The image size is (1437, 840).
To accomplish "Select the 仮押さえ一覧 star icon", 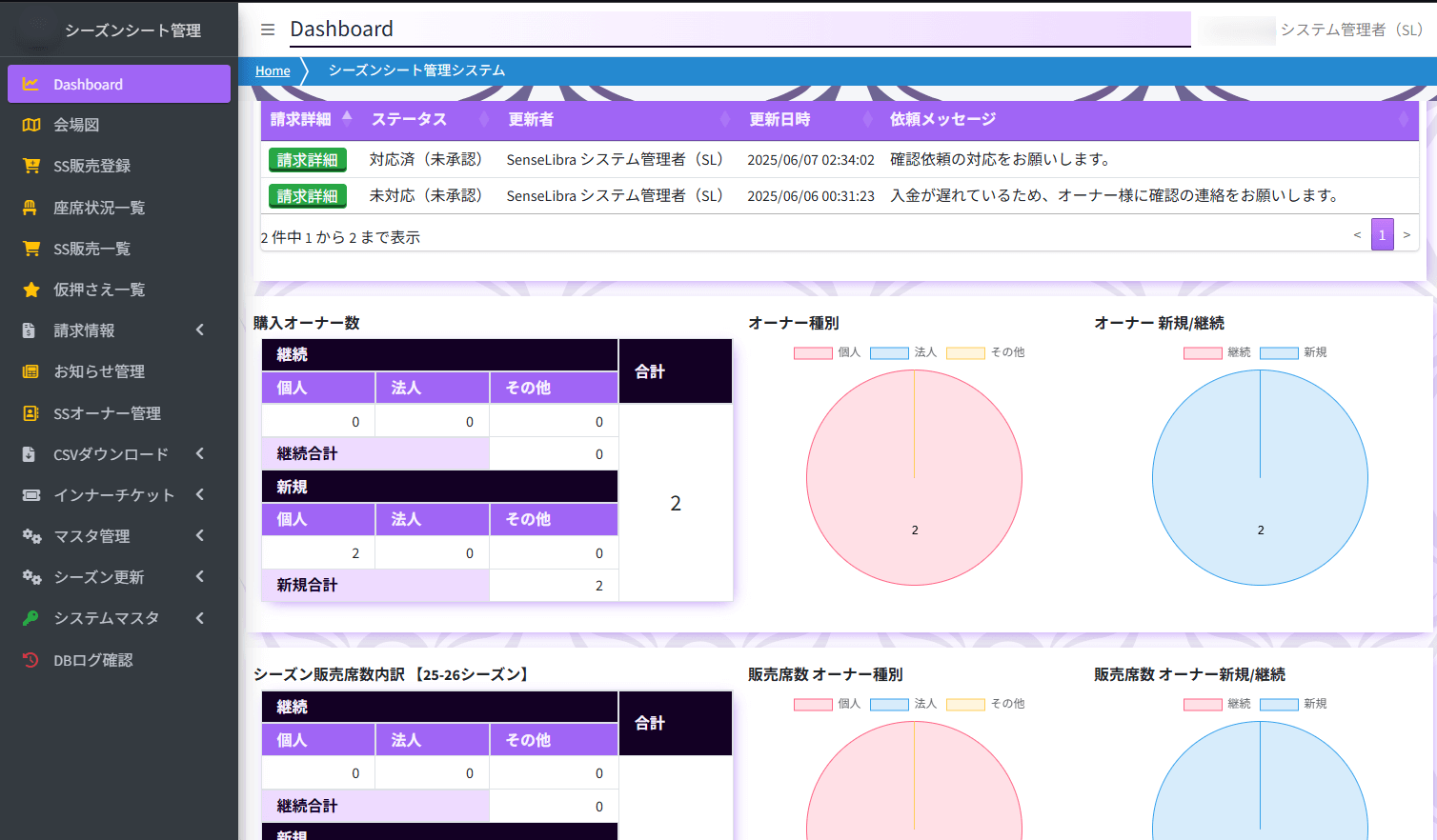I will click(x=31, y=290).
